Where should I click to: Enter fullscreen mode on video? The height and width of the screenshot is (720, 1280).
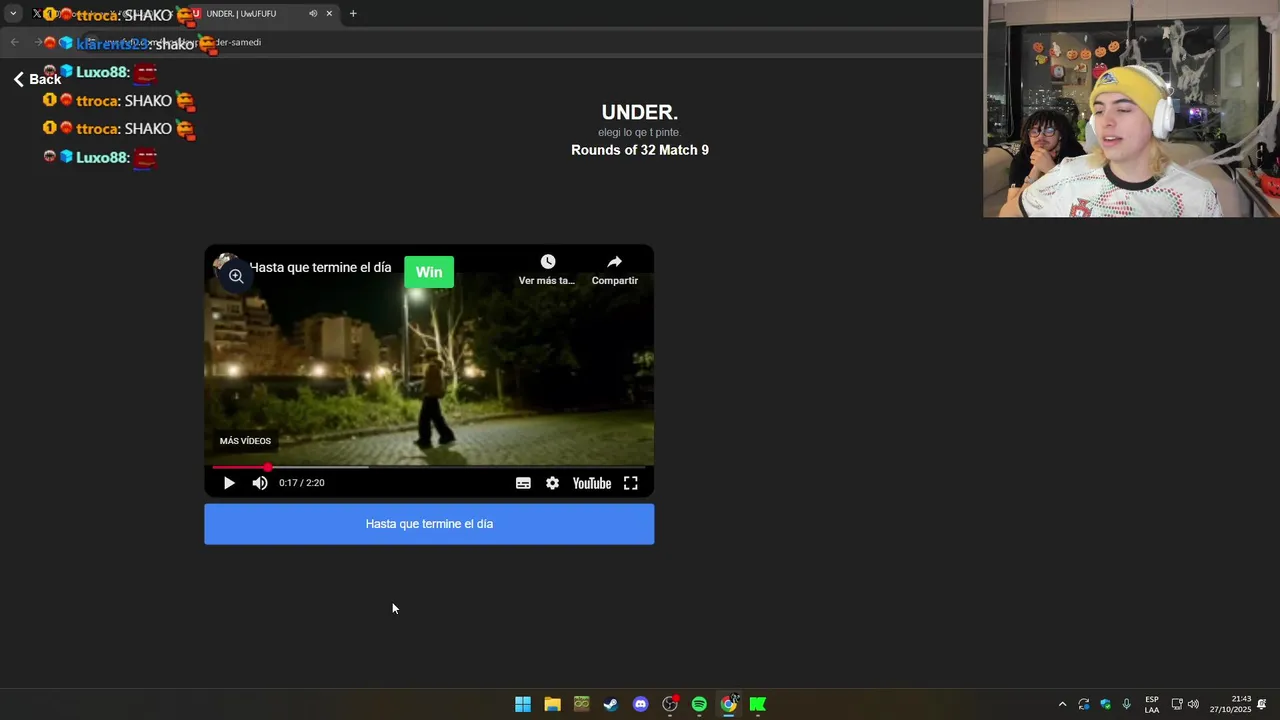coord(631,483)
